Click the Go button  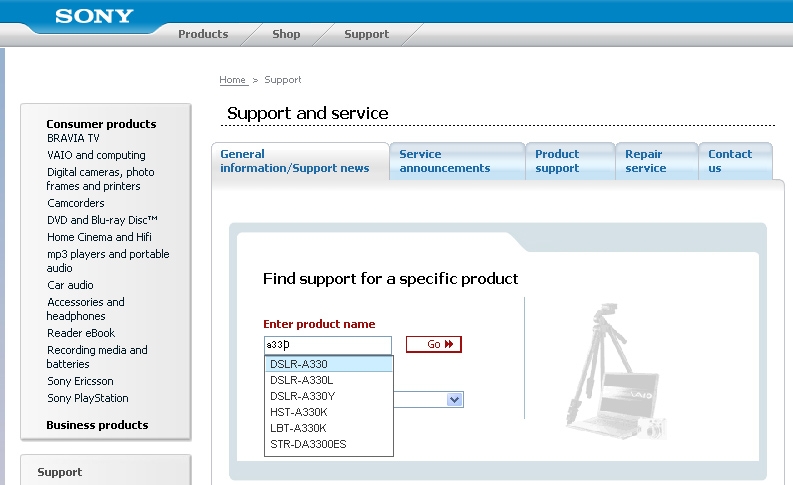(x=433, y=344)
